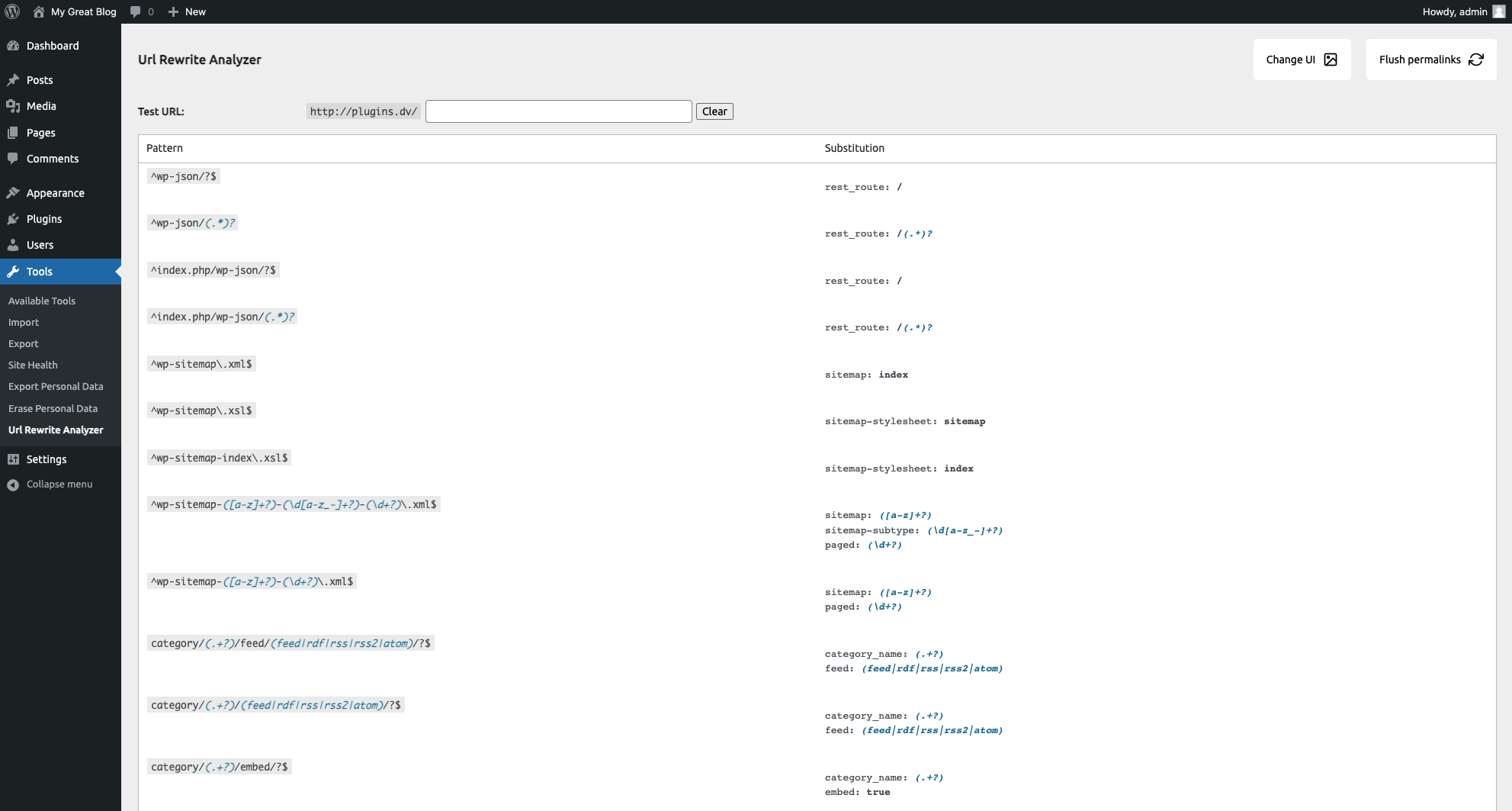This screenshot has height=811, width=1512.
Task: Click the Tools wrench icon
Action: point(13,272)
